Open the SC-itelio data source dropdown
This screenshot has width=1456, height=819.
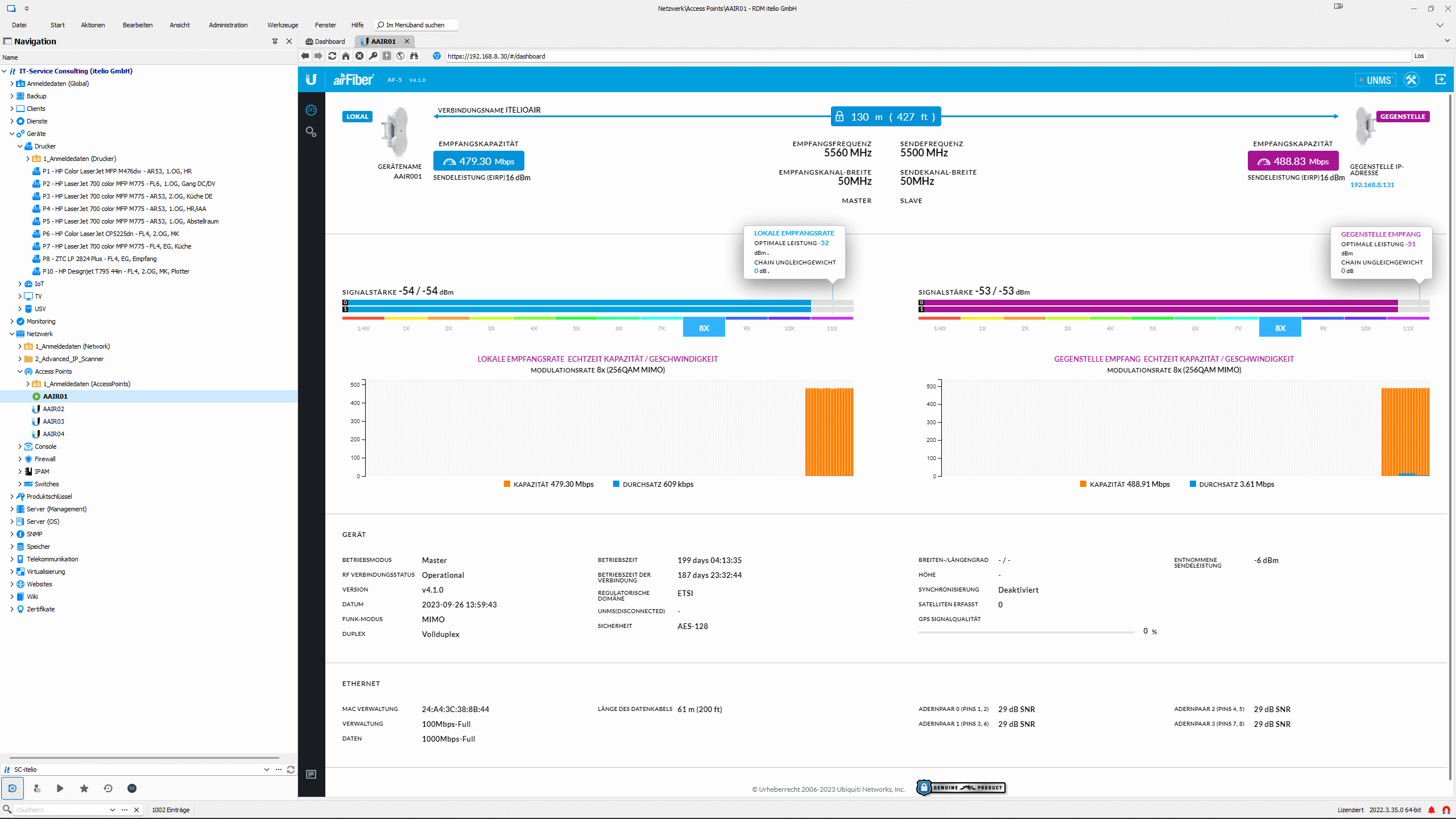266,770
